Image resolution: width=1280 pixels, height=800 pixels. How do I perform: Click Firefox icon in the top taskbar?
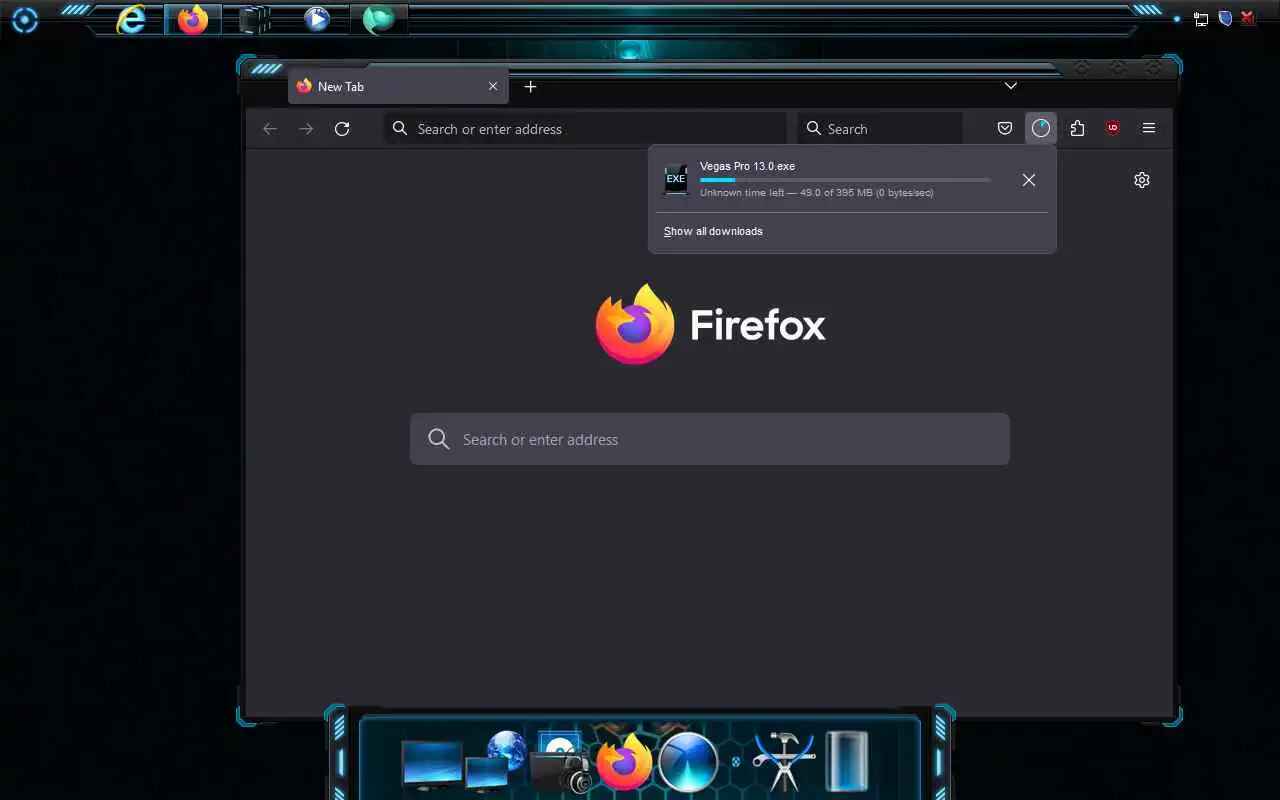click(193, 19)
